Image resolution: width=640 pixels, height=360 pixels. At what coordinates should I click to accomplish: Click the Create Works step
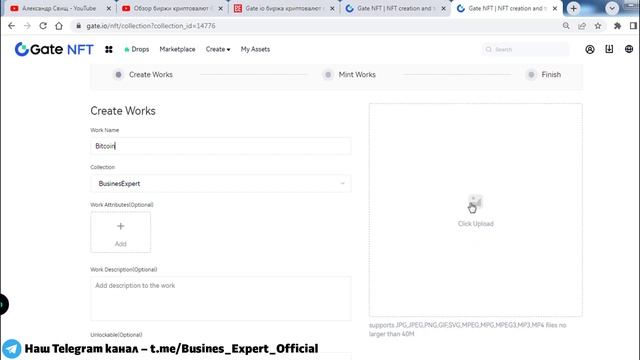(x=143, y=75)
